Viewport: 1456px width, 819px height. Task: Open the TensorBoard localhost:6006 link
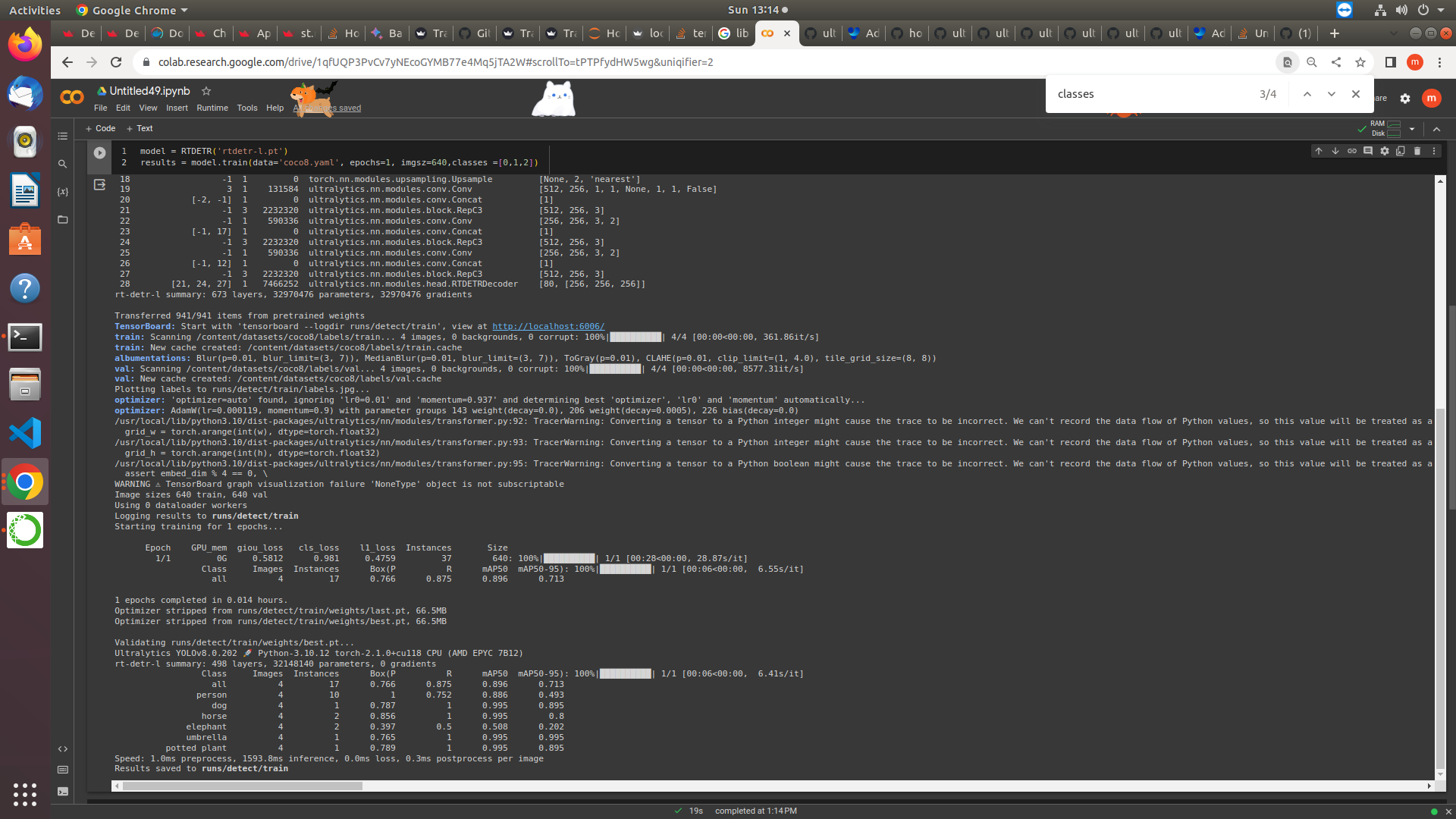[548, 326]
